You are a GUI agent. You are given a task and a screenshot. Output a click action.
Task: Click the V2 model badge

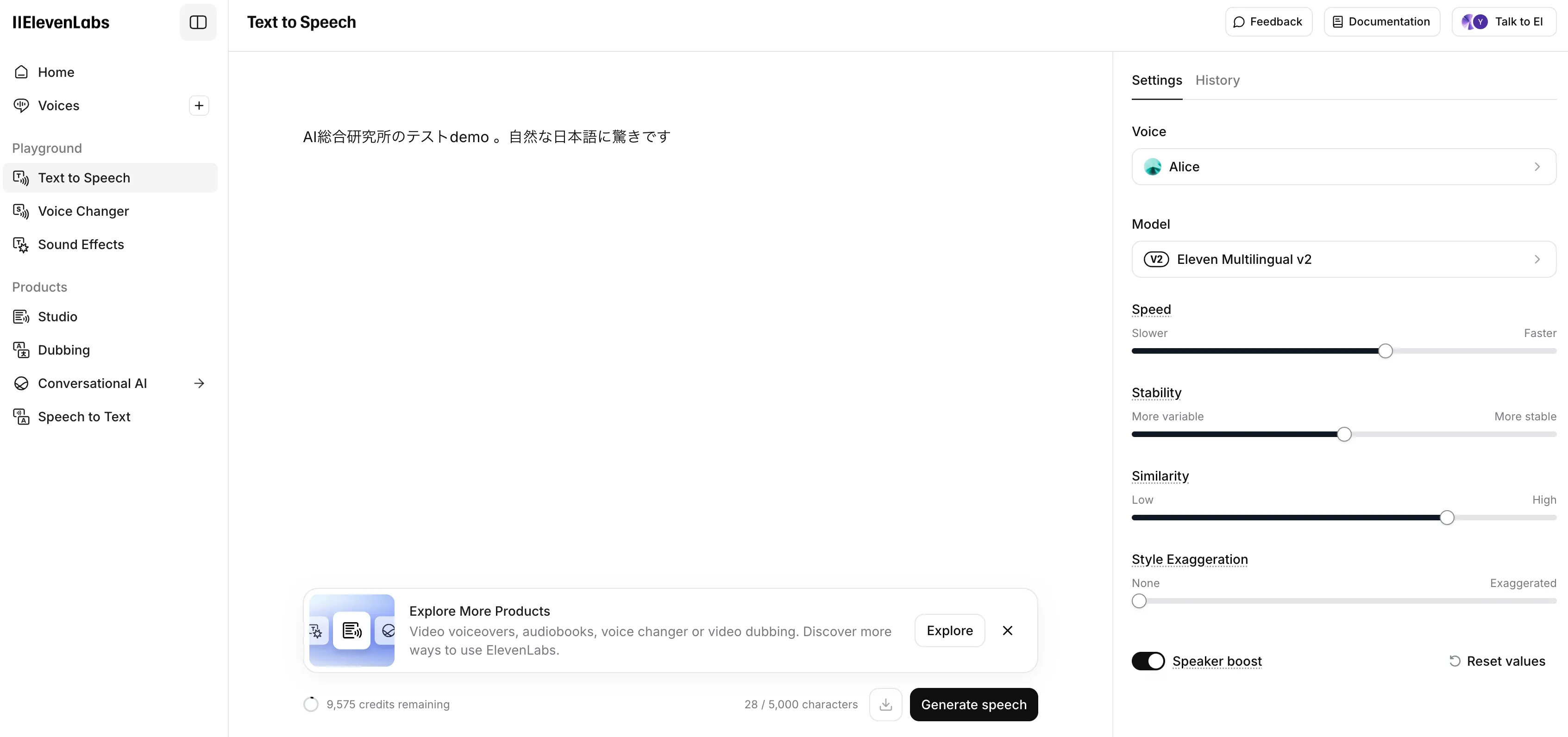pos(1156,259)
